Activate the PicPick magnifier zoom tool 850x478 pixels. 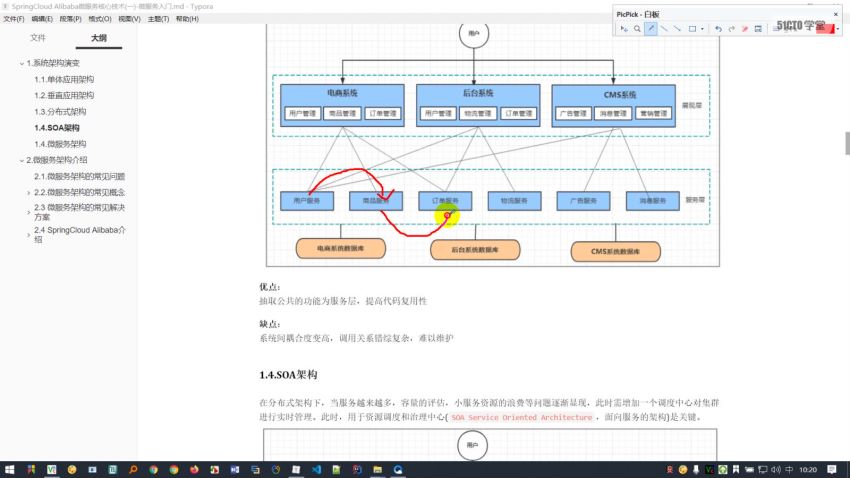click(638, 29)
